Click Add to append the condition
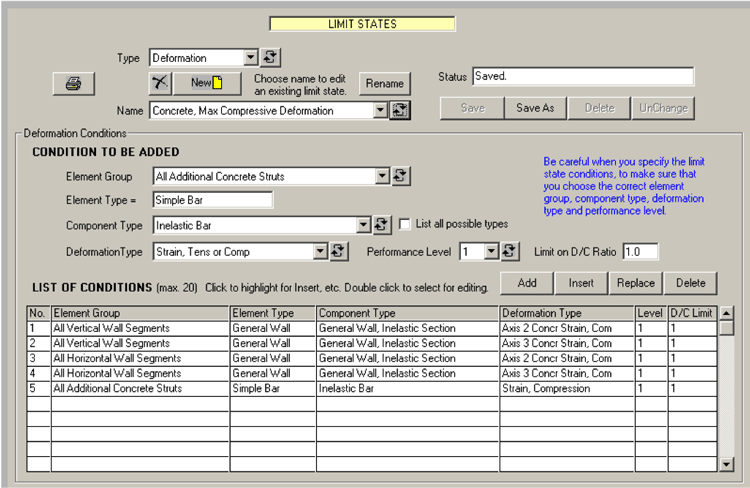This screenshot has width=750, height=488. coord(525,283)
